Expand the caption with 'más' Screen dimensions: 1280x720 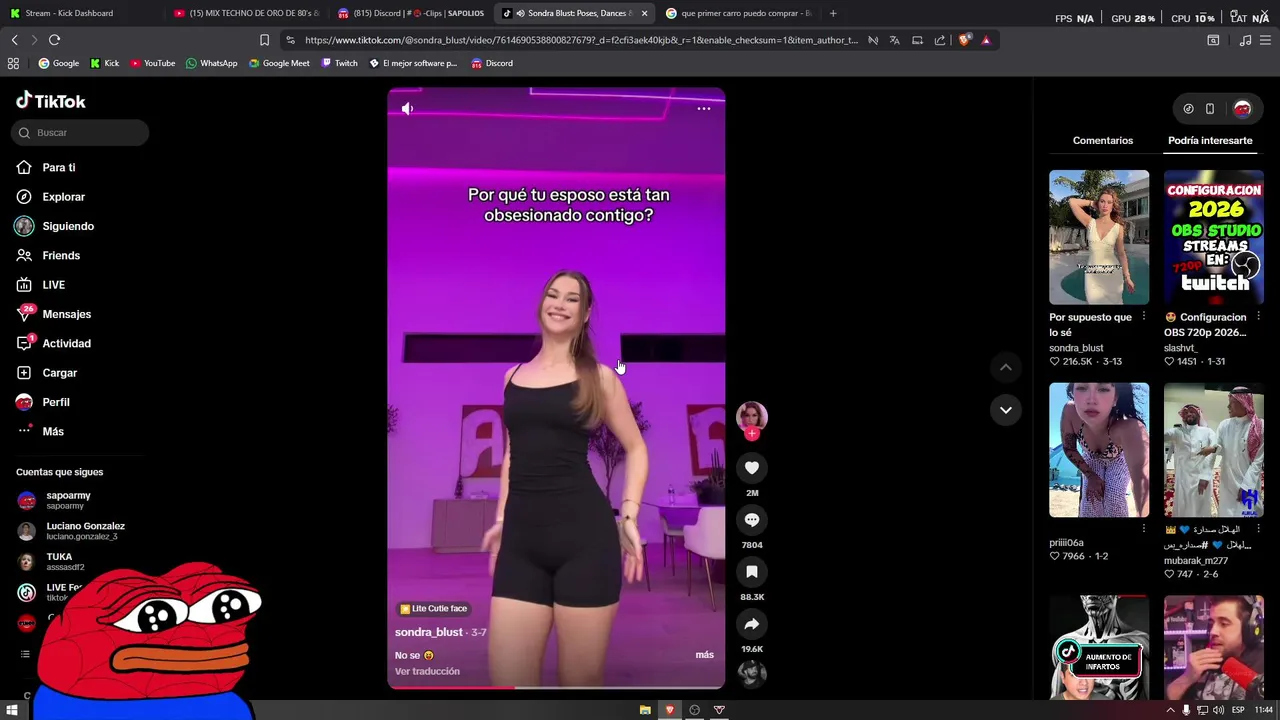click(x=704, y=655)
